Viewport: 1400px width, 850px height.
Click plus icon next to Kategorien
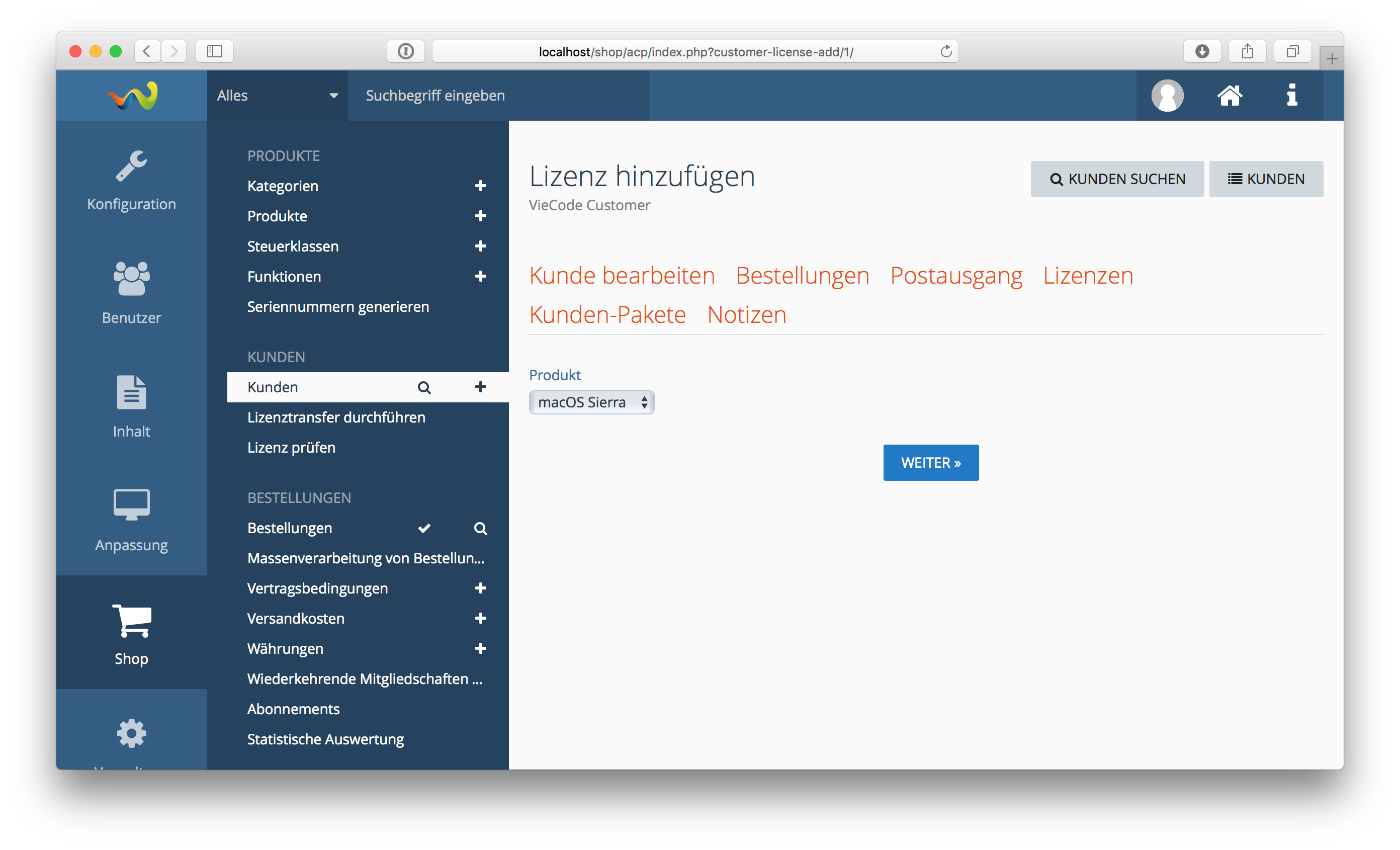[480, 186]
